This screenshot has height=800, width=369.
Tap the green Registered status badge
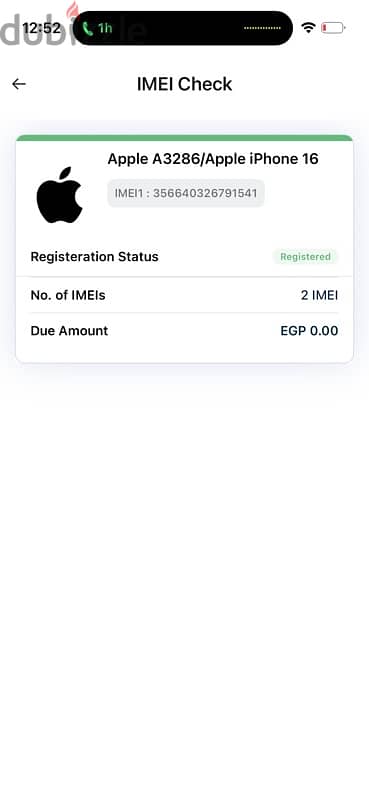tap(305, 257)
